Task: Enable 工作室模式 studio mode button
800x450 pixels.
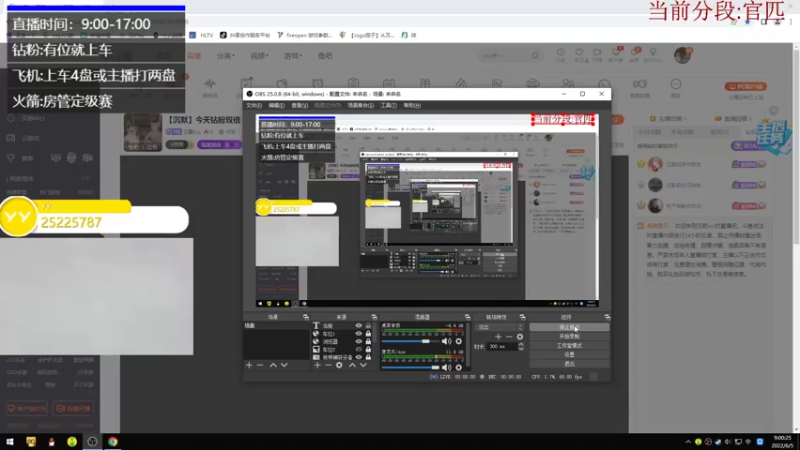Action: tap(569, 345)
